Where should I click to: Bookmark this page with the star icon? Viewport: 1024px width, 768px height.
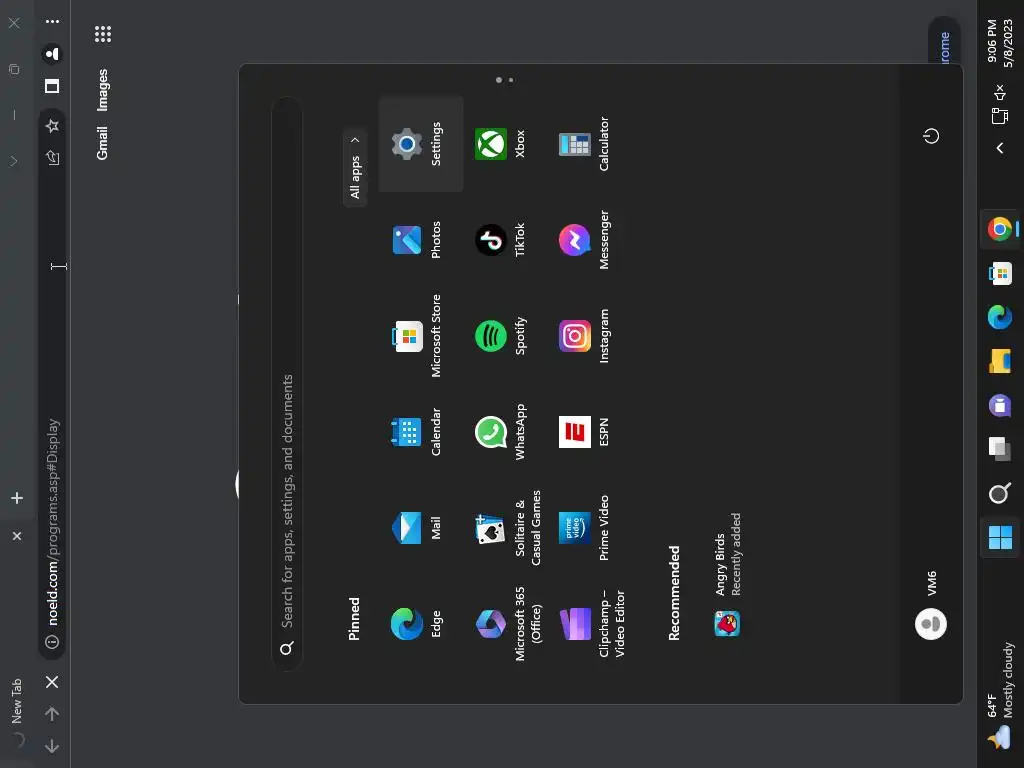pos(52,125)
